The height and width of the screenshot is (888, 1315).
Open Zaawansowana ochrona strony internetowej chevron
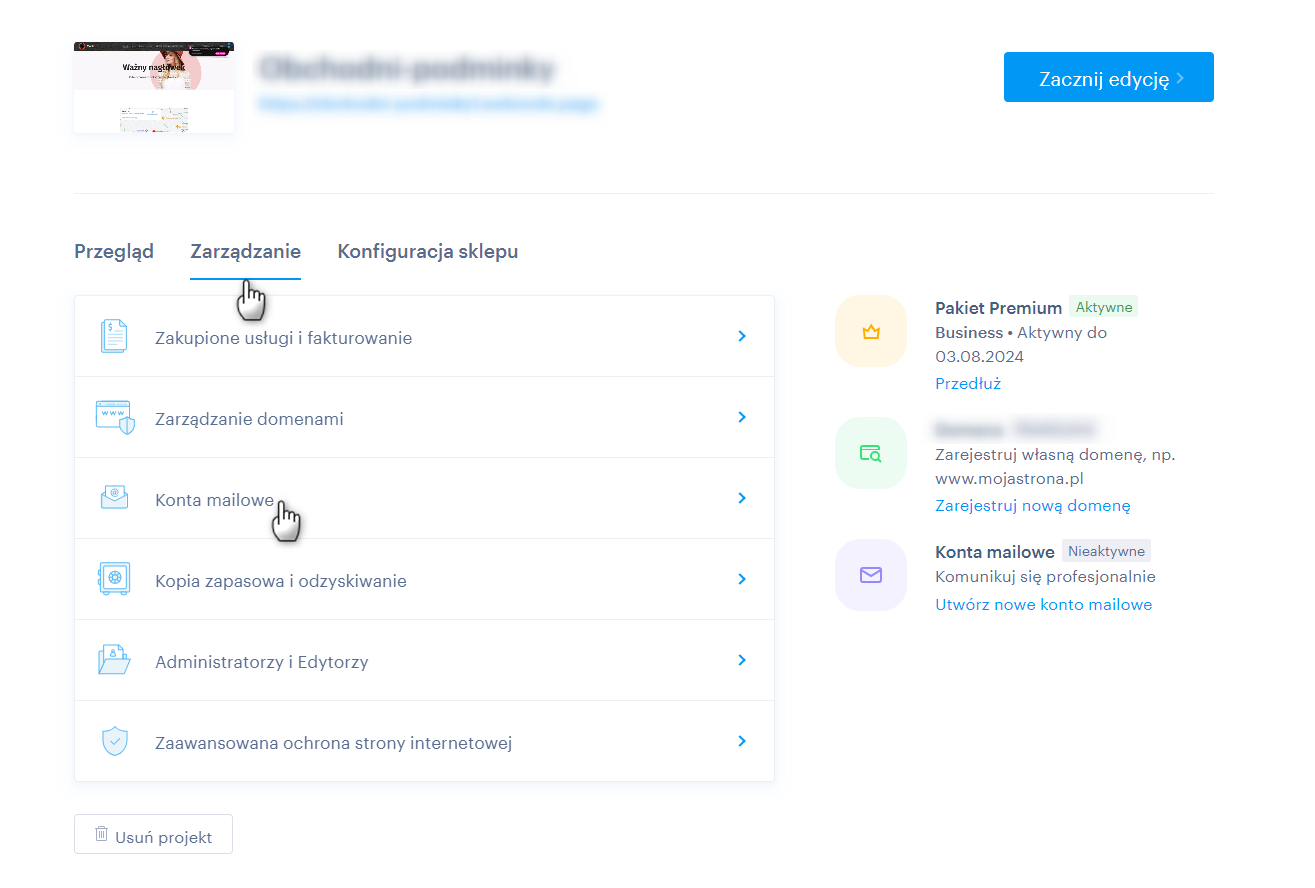coord(742,741)
